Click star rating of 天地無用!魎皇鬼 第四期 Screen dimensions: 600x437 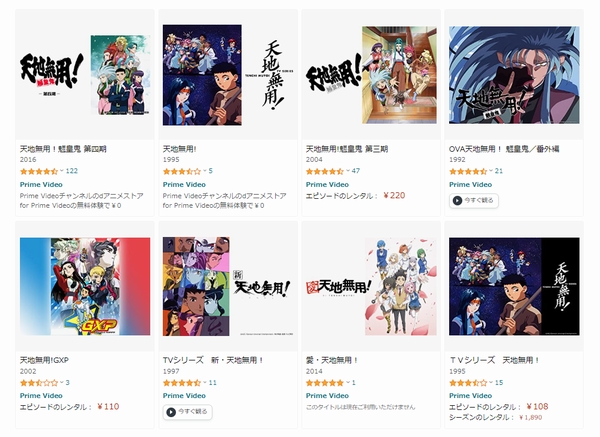[x=39, y=171]
